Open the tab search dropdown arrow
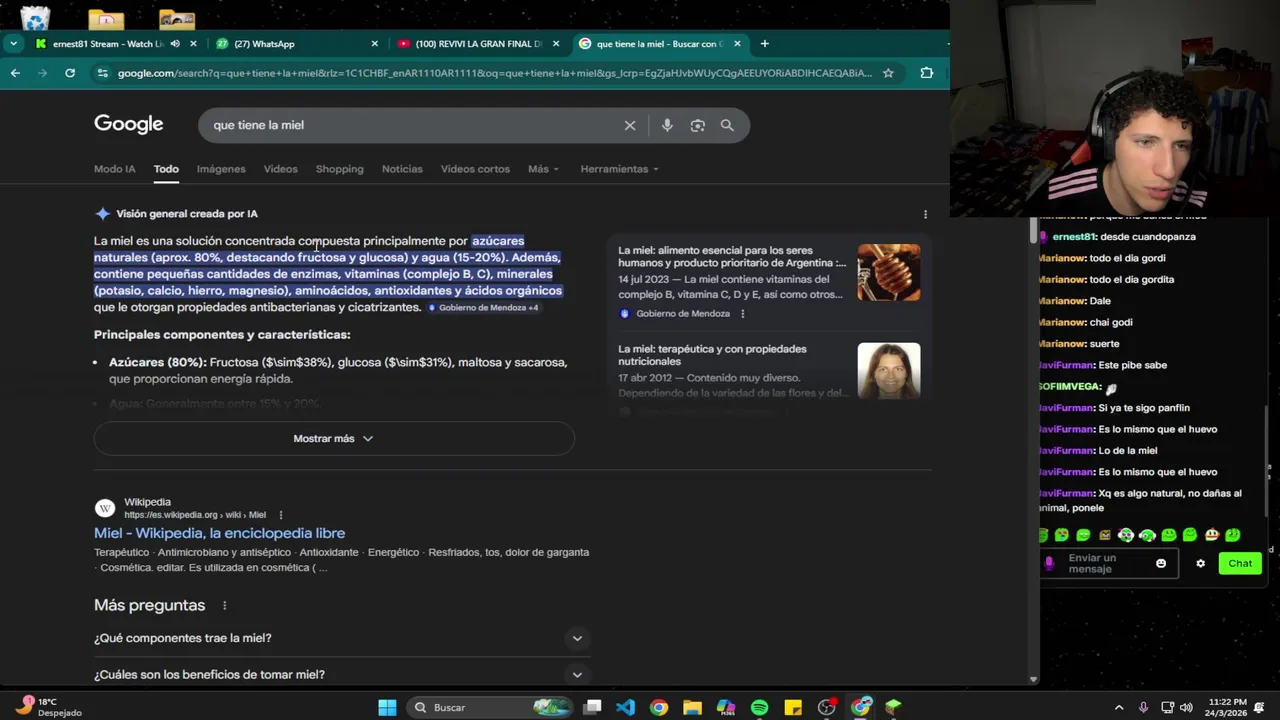The width and height of the screenshot is (1280, 720). (x=13, y=44)
